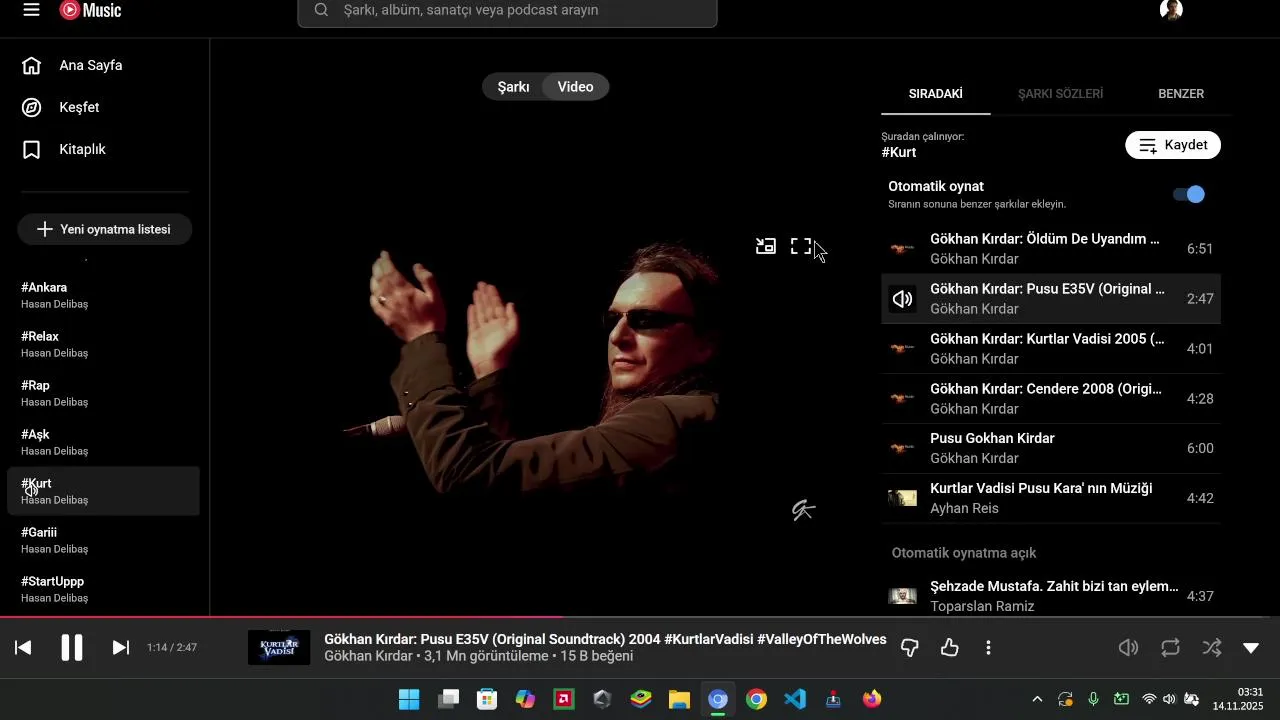Create a new playlist with Yeni oynatma listesi
The width and height of the screenshot is (1280, 720).
(104, 229)
